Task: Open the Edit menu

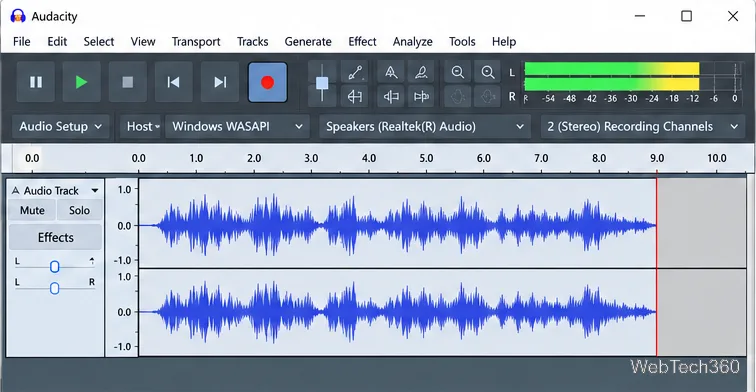Action: click(57, 42)
